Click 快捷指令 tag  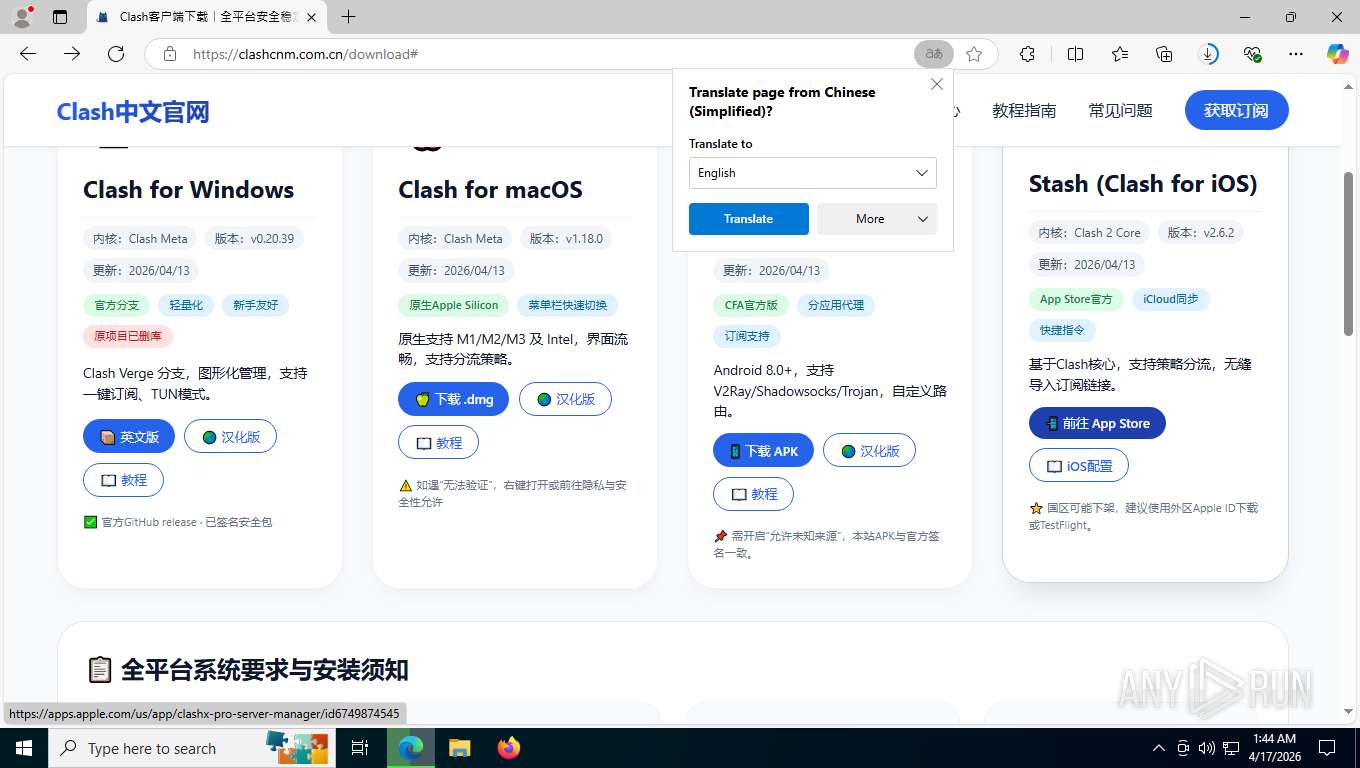(x=1063, y=330)
